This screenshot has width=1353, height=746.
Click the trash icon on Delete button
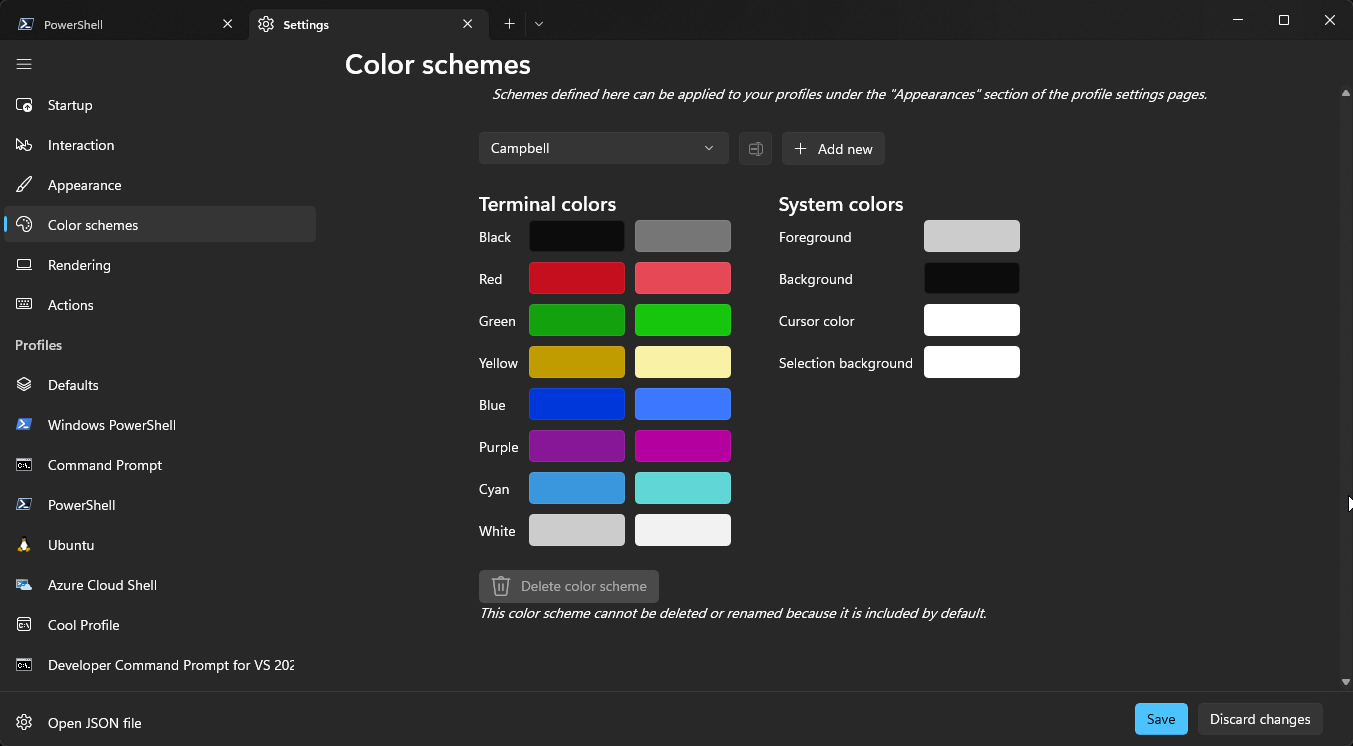point(501,586)
